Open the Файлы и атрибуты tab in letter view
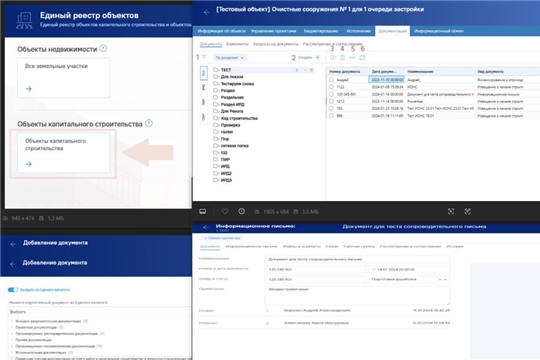 click(x=302, y=246)
